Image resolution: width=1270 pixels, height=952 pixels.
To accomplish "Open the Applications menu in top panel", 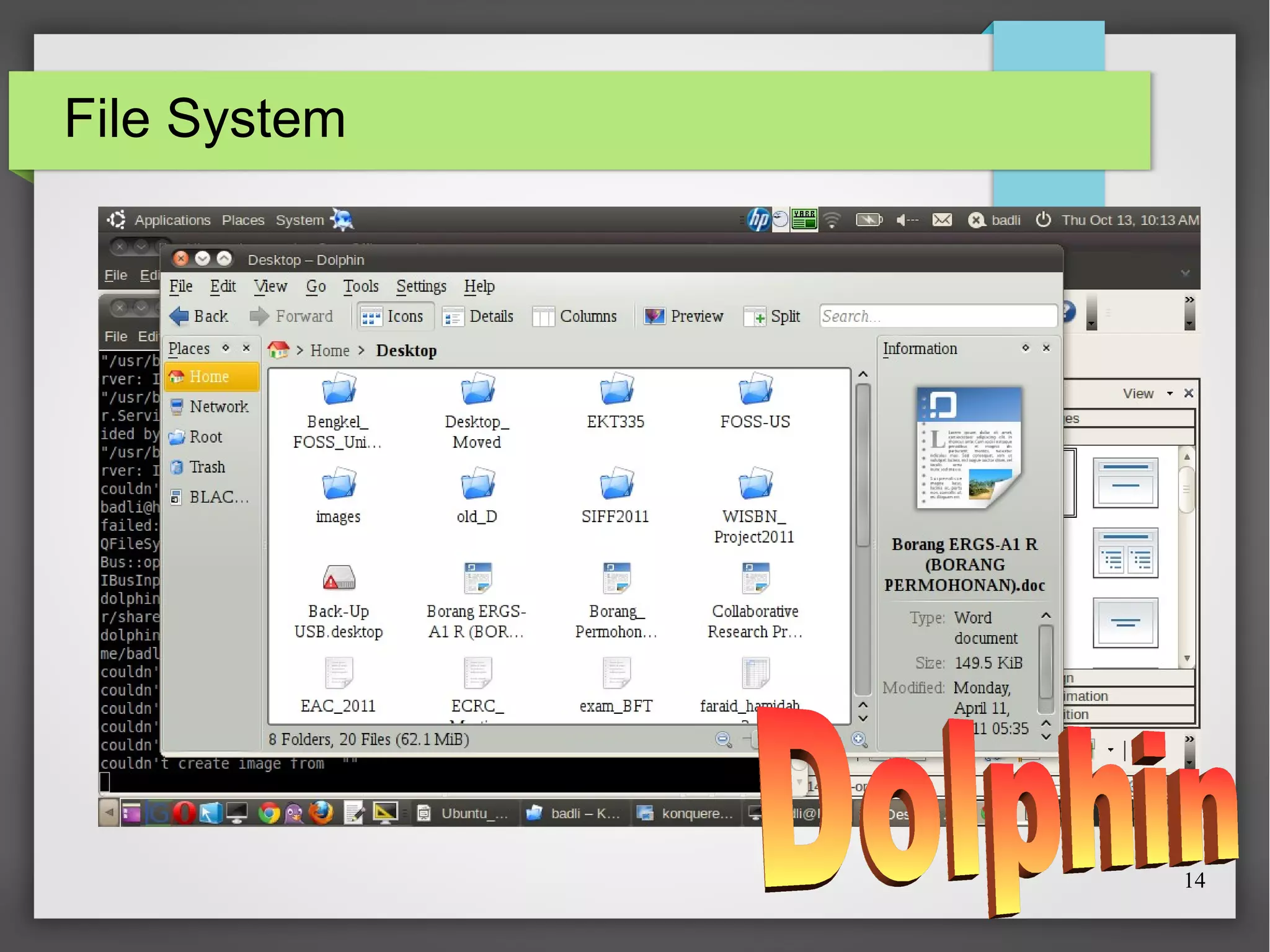I will pos(172,220).
